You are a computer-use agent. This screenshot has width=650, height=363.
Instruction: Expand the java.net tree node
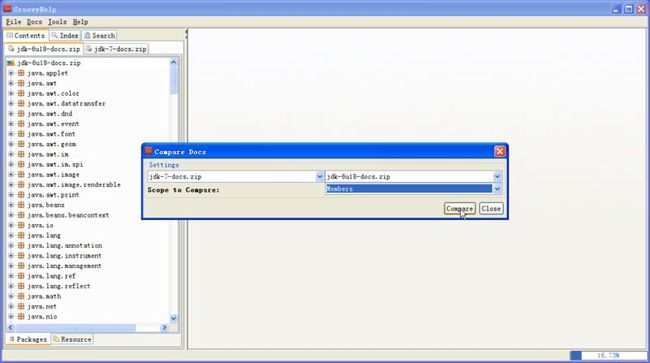click(11, 307)
